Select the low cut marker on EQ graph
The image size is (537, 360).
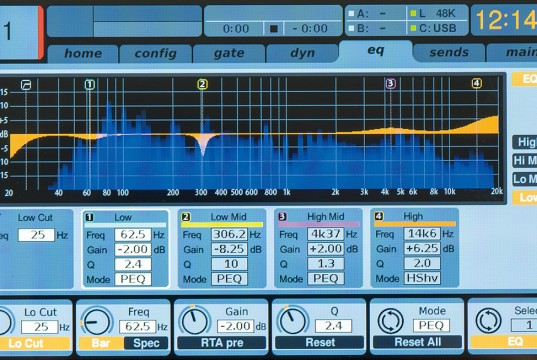point(26,85)
